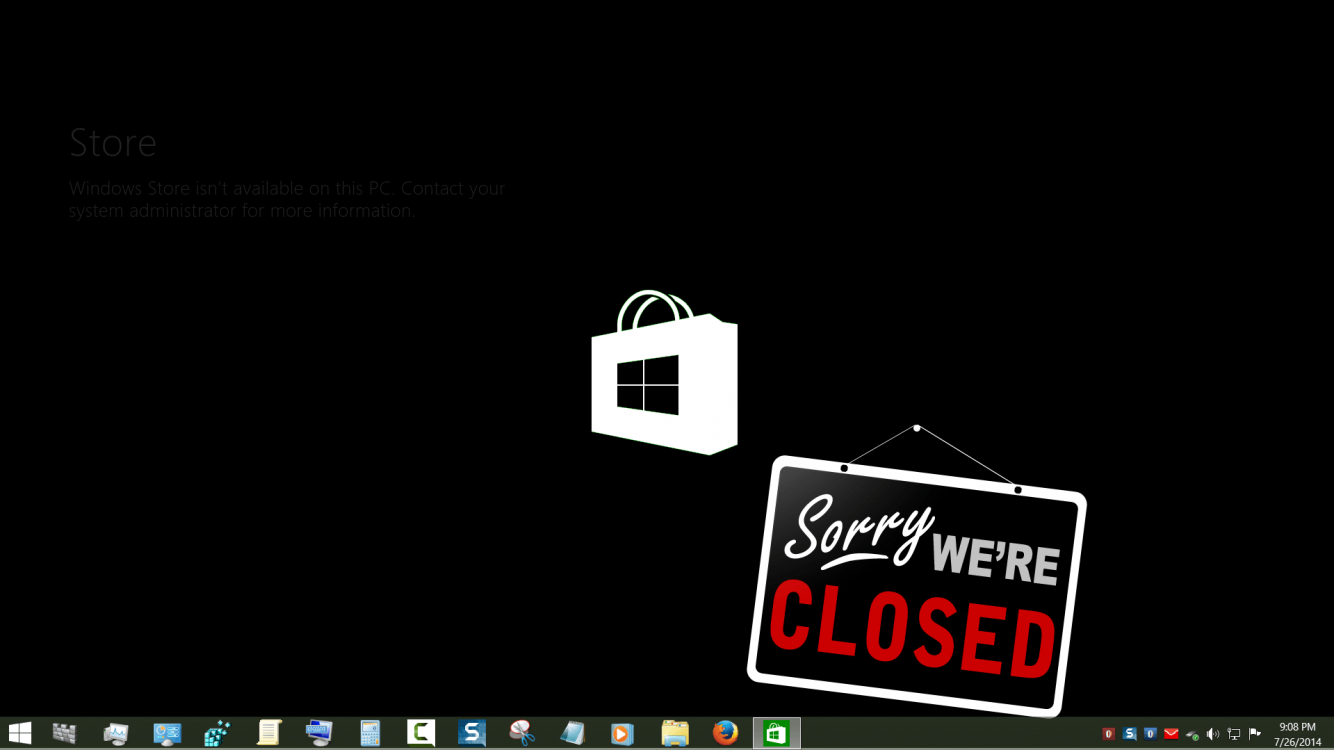Launch the orange media player icon
Image resolution: width=1334 pixels, height=750 pixels.
click(623, 733)
